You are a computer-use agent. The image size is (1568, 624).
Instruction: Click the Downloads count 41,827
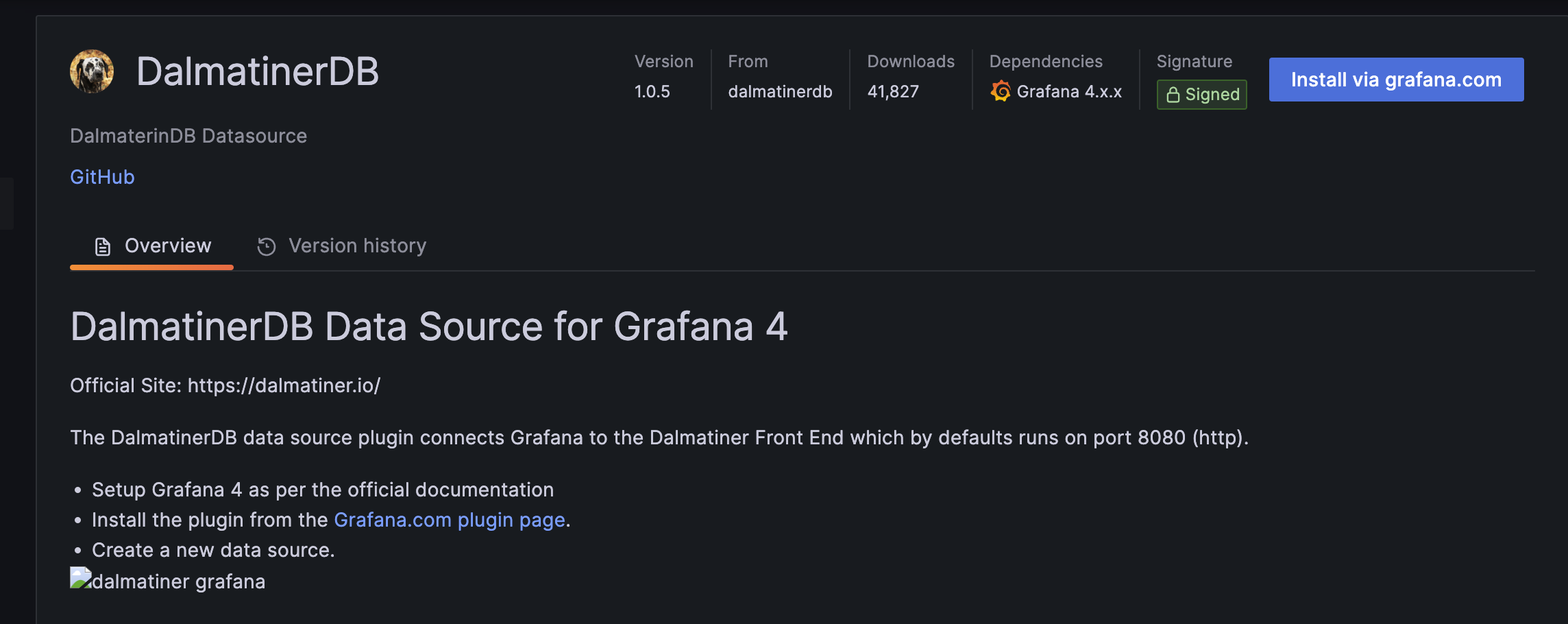pyautogui.click(x=892, y=91)
